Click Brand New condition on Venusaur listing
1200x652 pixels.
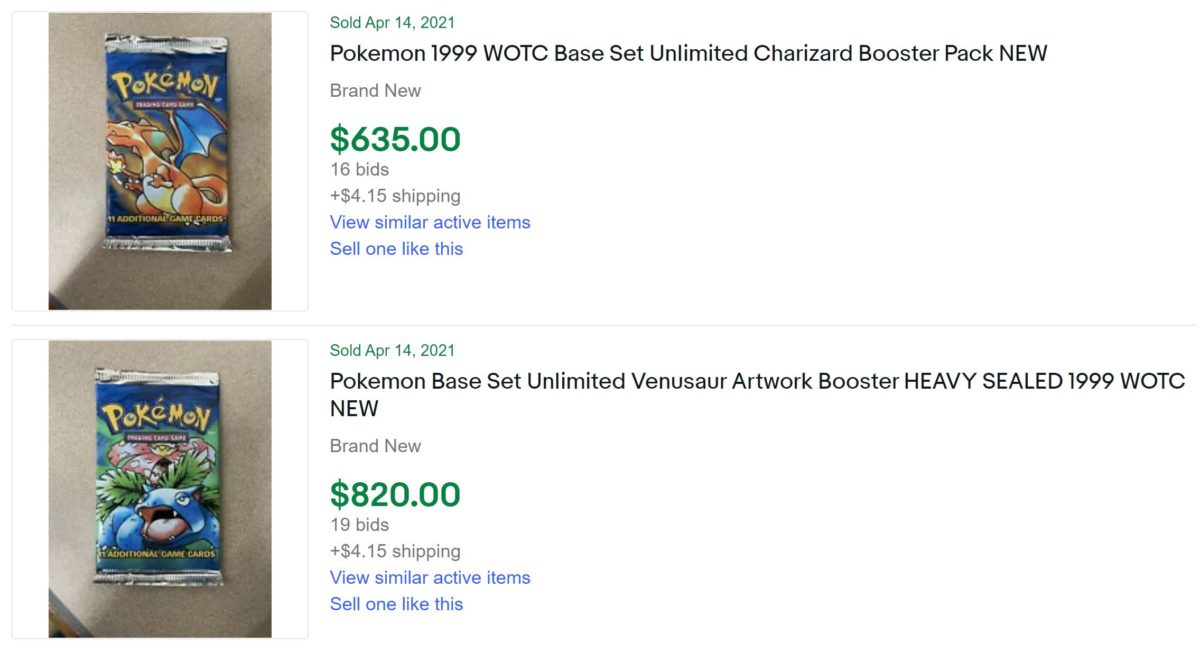click(x=375, y=445)
